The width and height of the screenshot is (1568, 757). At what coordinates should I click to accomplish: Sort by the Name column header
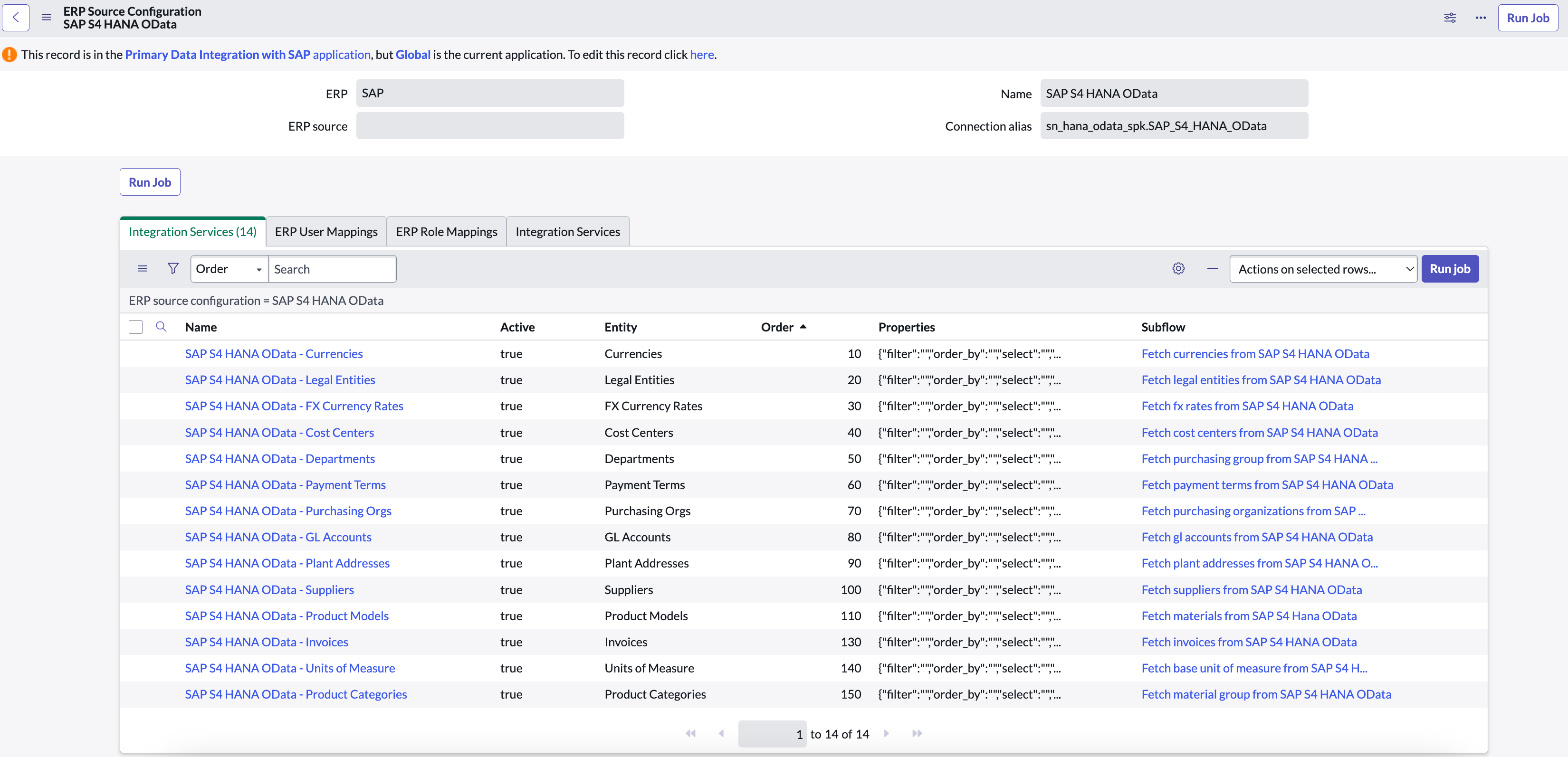click(x=201, y=327)
